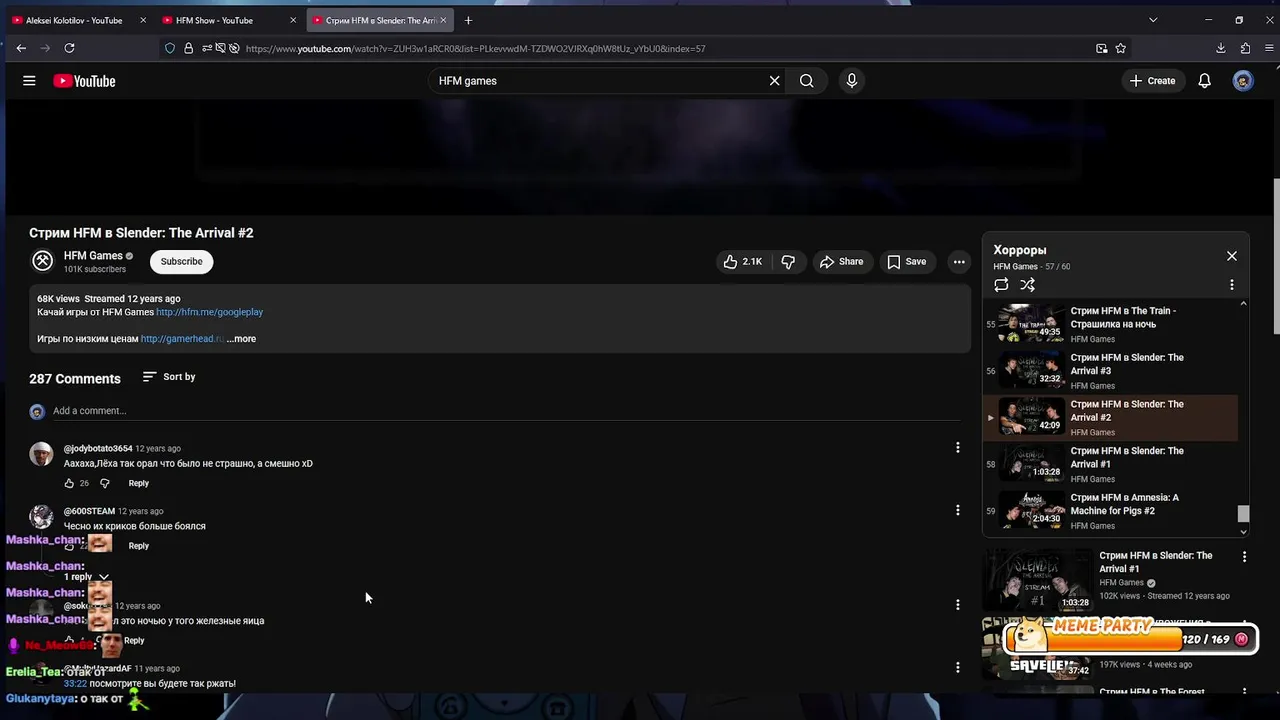This screenshot has height=720, width=1280.
Task: Close the HFM Show - YouTube tab
Action: [293, 20]
